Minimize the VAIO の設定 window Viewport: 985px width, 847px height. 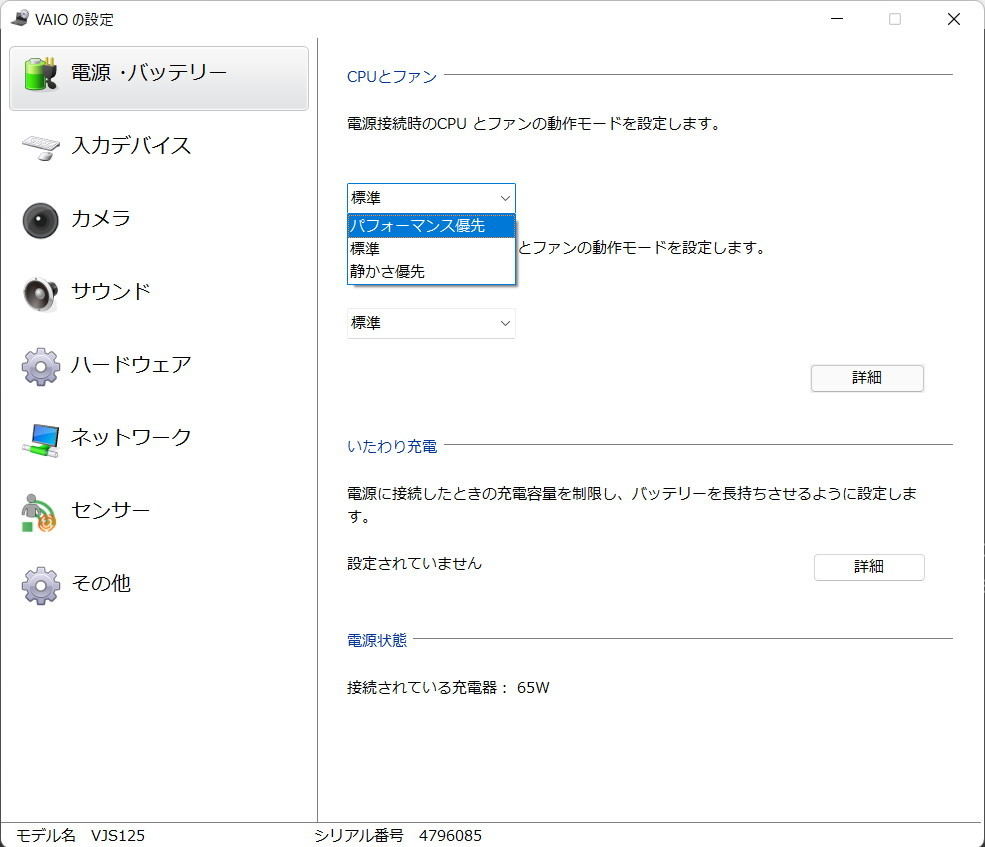[x=837, y=19]
